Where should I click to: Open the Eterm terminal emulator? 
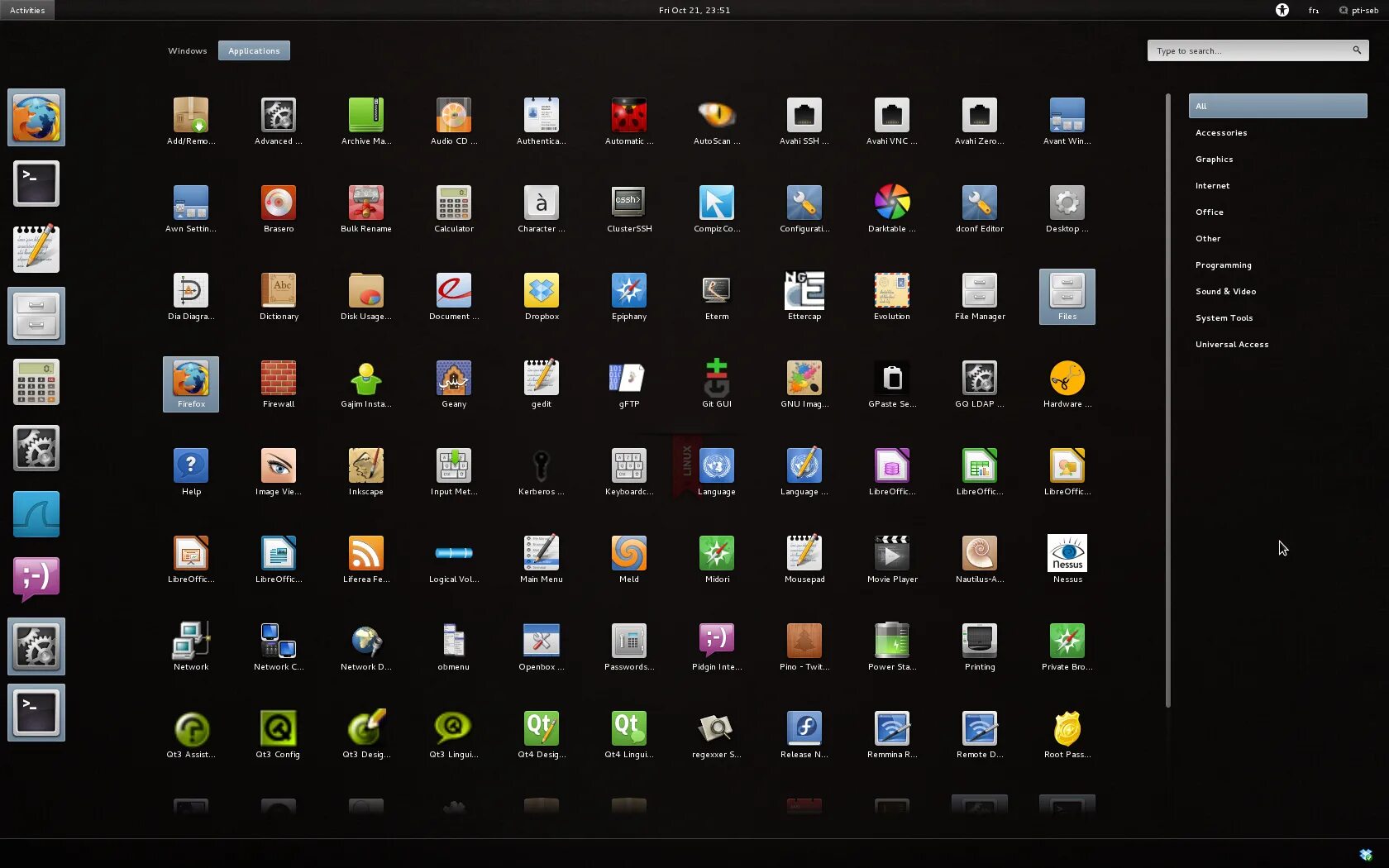717,297
